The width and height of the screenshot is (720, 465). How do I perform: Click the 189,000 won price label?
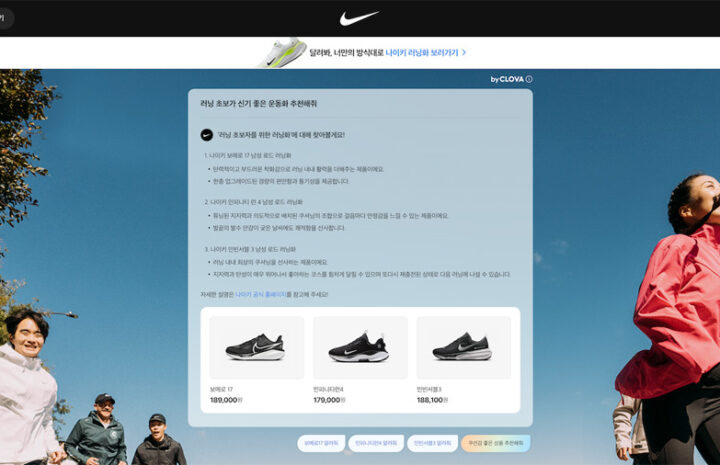click(226, 400)
